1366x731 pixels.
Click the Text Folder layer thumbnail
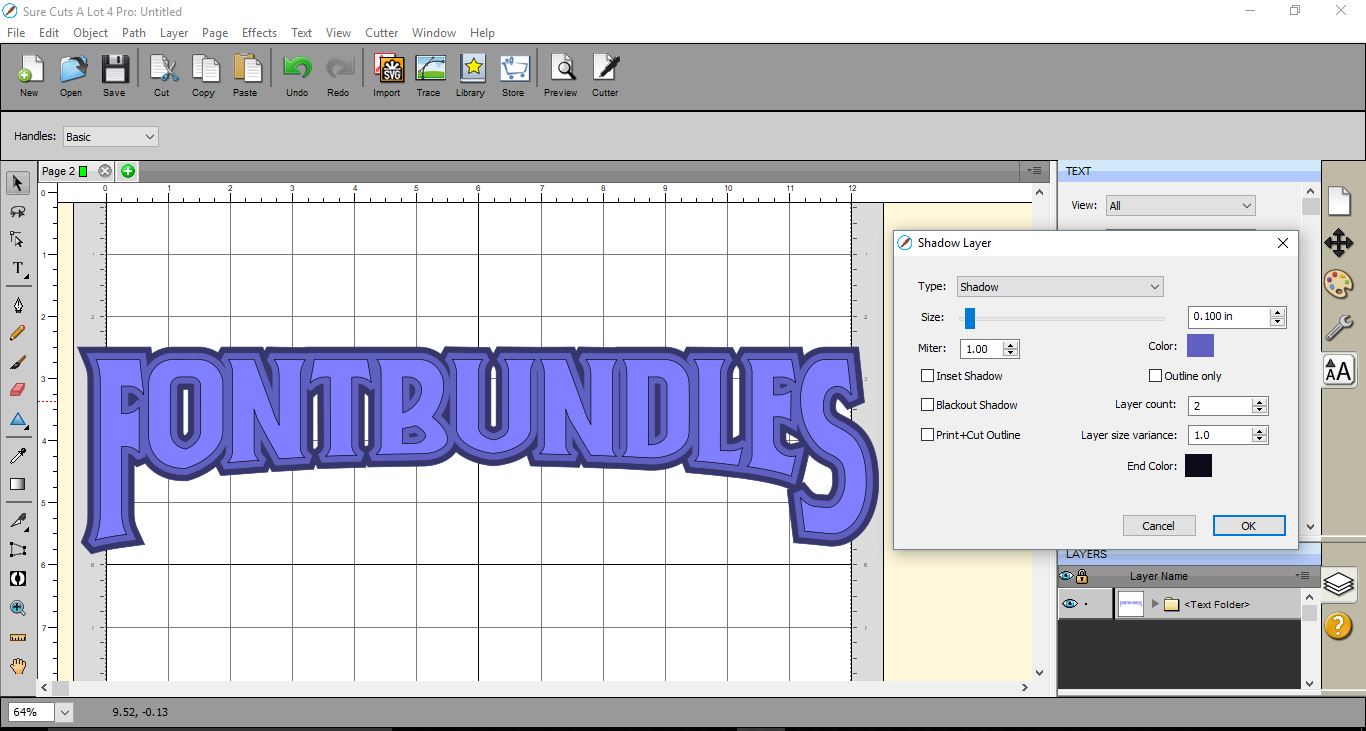pos(1130,604)
